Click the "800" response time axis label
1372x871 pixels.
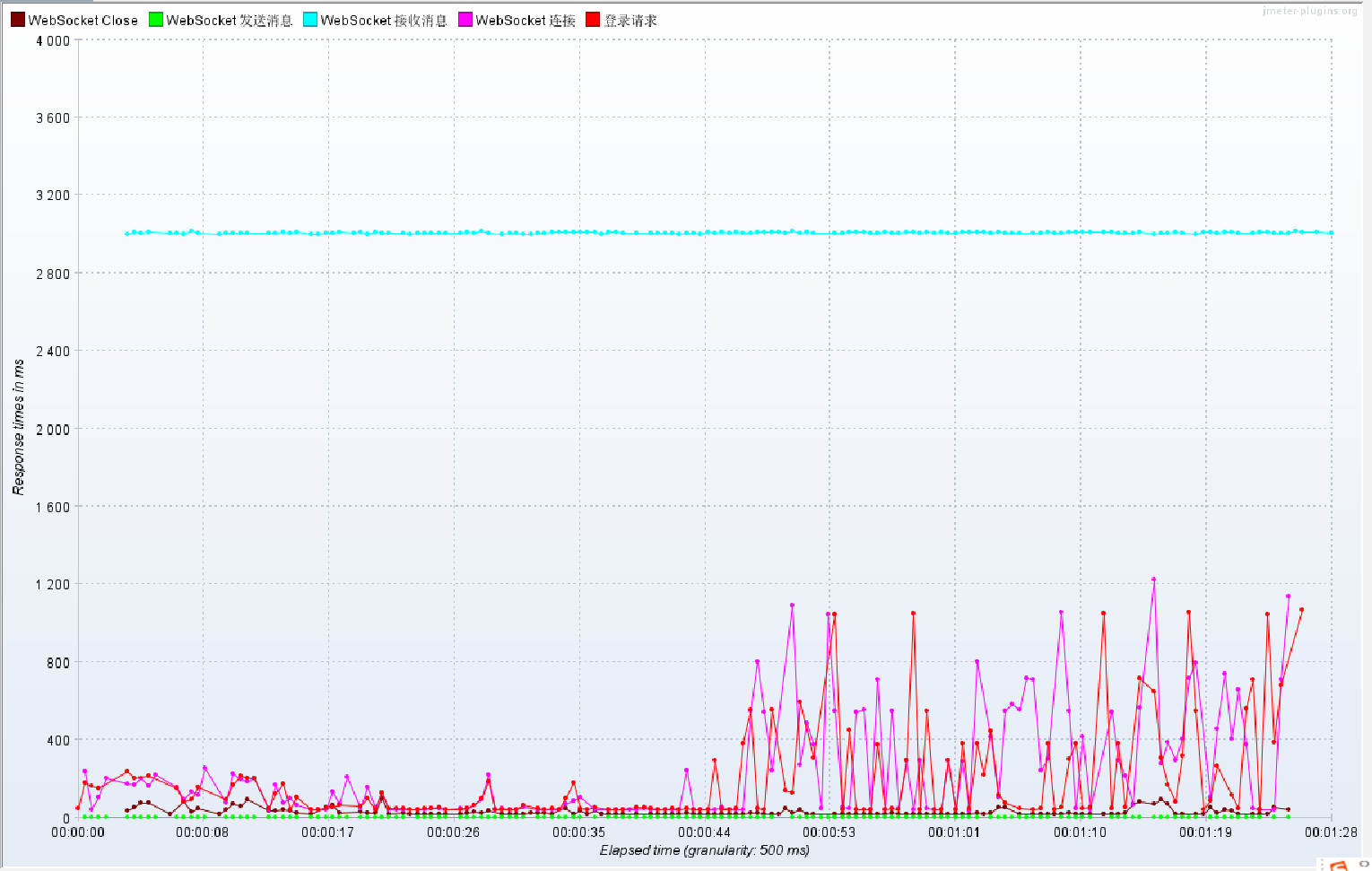click(x=59, y=663)
